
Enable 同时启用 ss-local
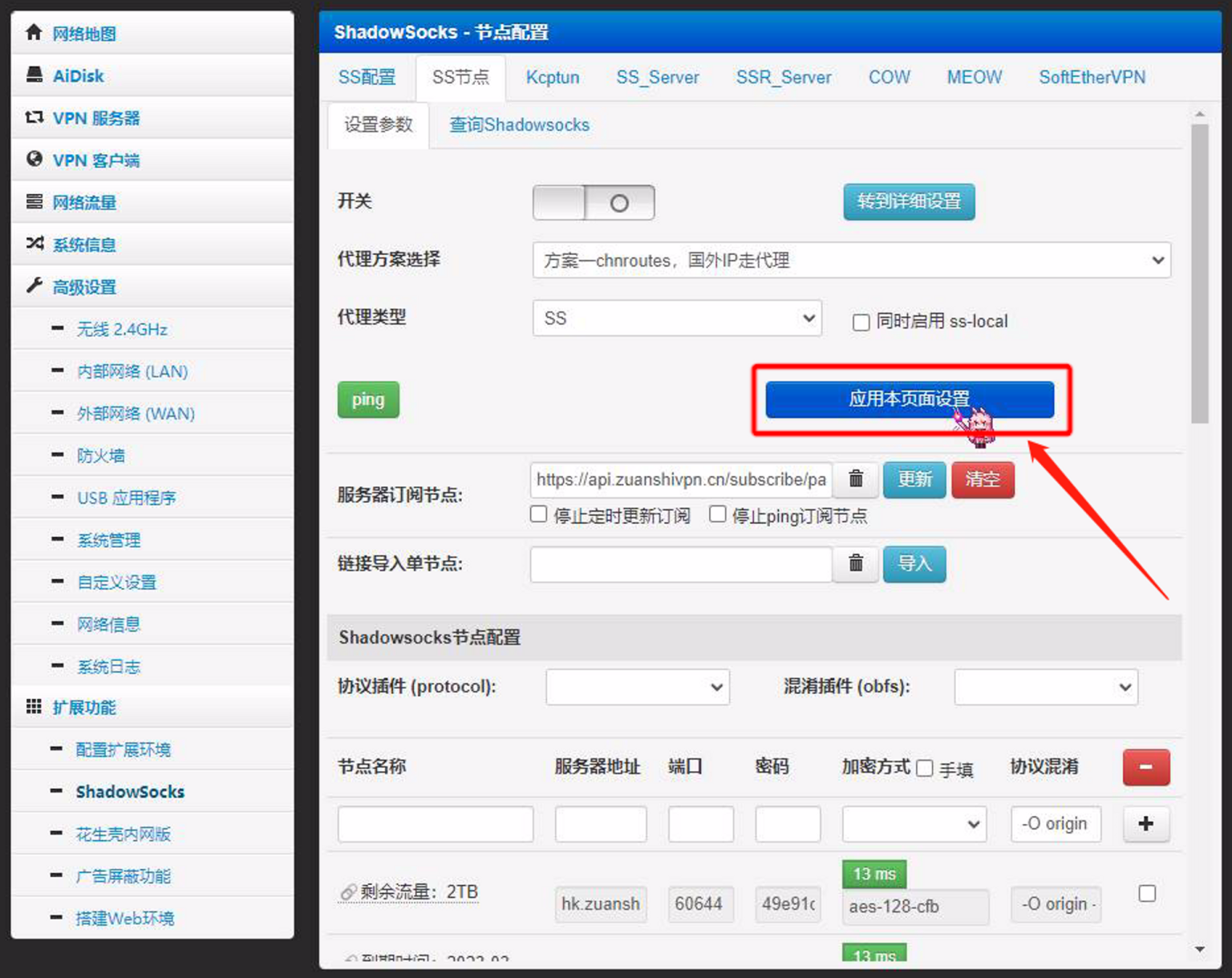click(x=861, y=322)
